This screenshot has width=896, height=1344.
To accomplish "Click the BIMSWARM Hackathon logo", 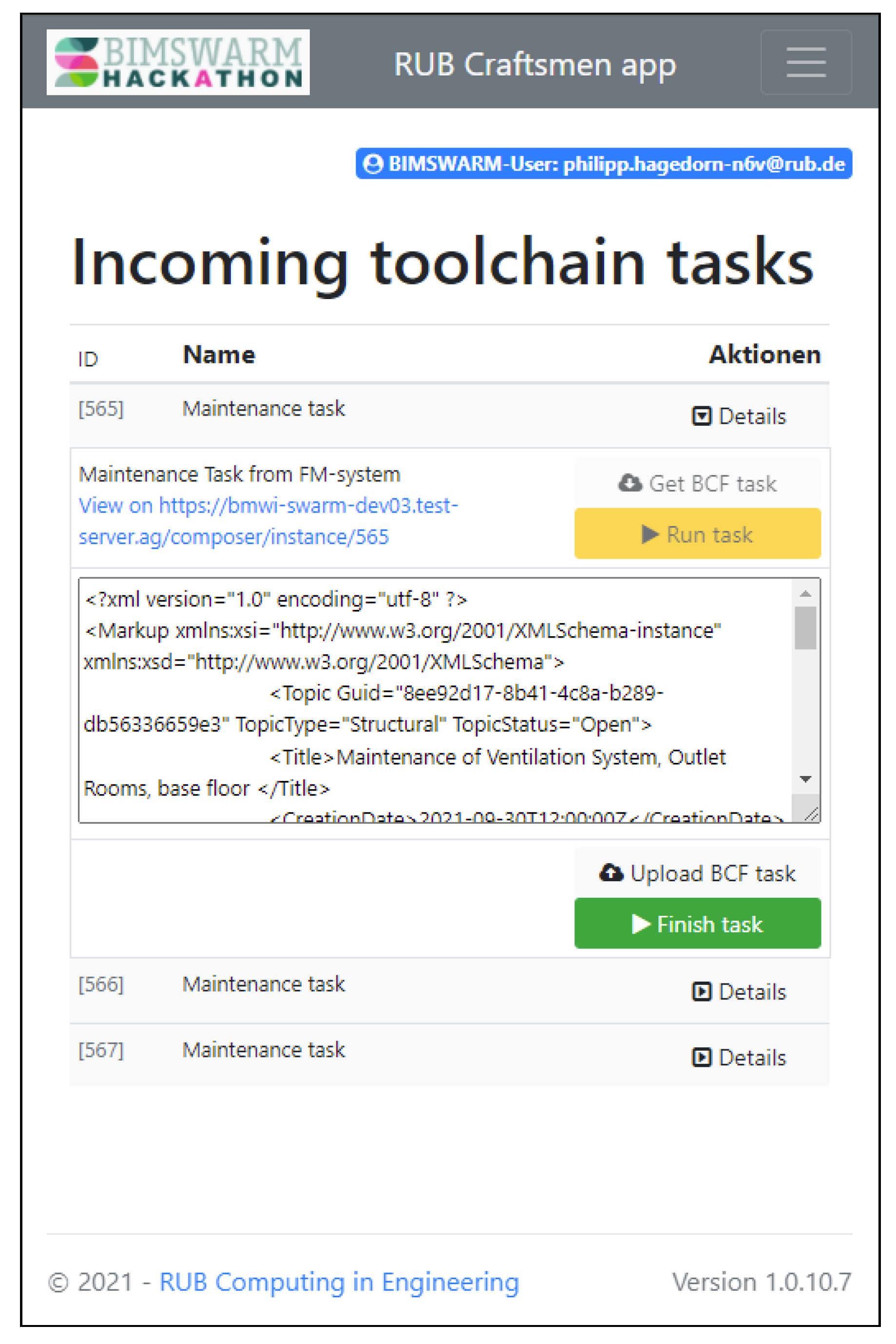I will click(x=178, y=62).
